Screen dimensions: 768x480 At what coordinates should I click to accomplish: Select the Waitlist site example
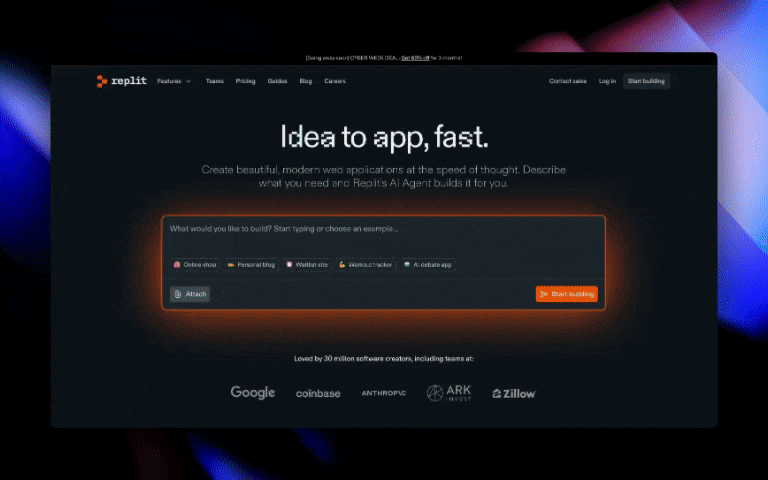pos(307,264)
